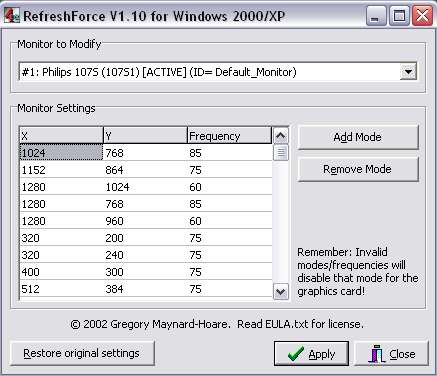This screenshot has height=376, width=437.
Task: Select the Philips 107S monitor combo box
Action: [x=218, y=71]
